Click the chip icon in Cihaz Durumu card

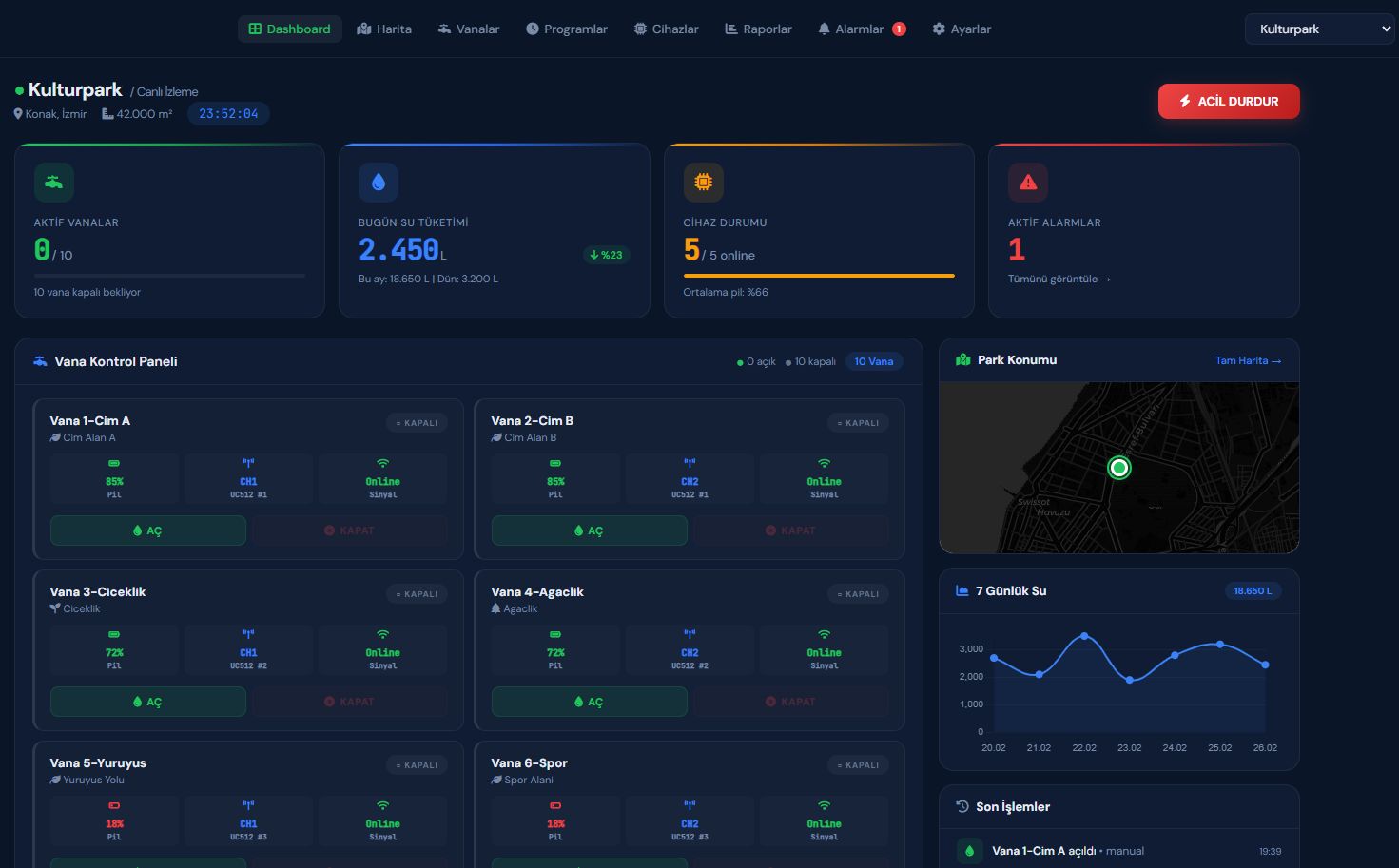[x=703, y=183]
